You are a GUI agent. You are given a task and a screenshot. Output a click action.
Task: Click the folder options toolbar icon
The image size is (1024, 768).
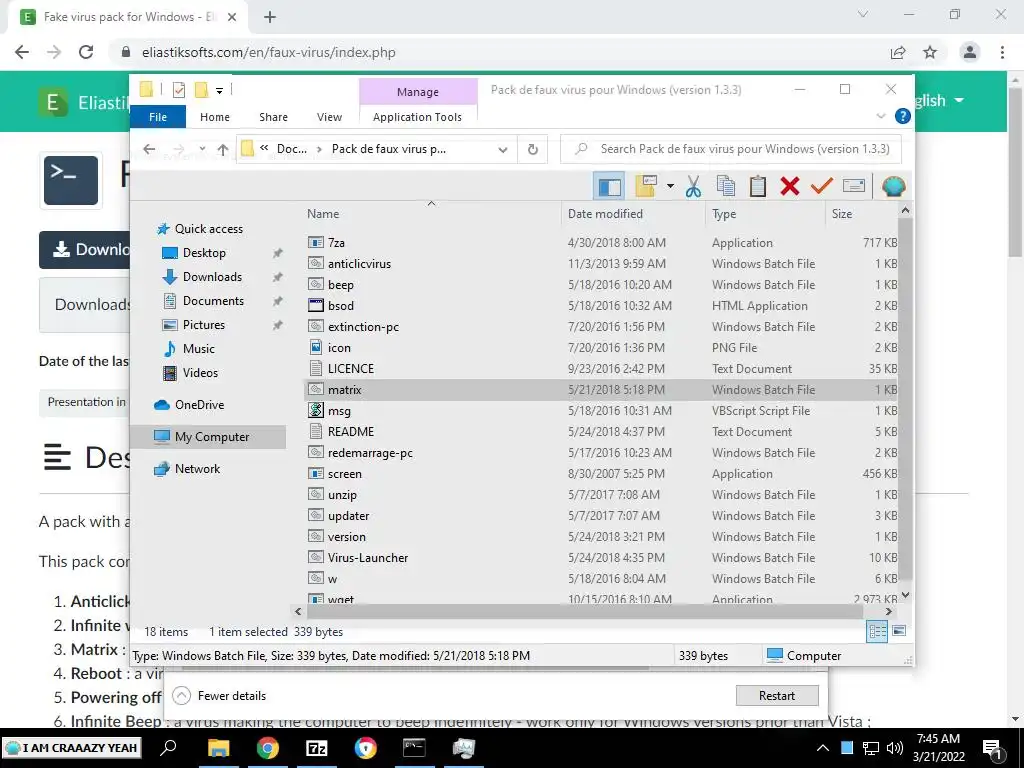click(x=646, y=186)
